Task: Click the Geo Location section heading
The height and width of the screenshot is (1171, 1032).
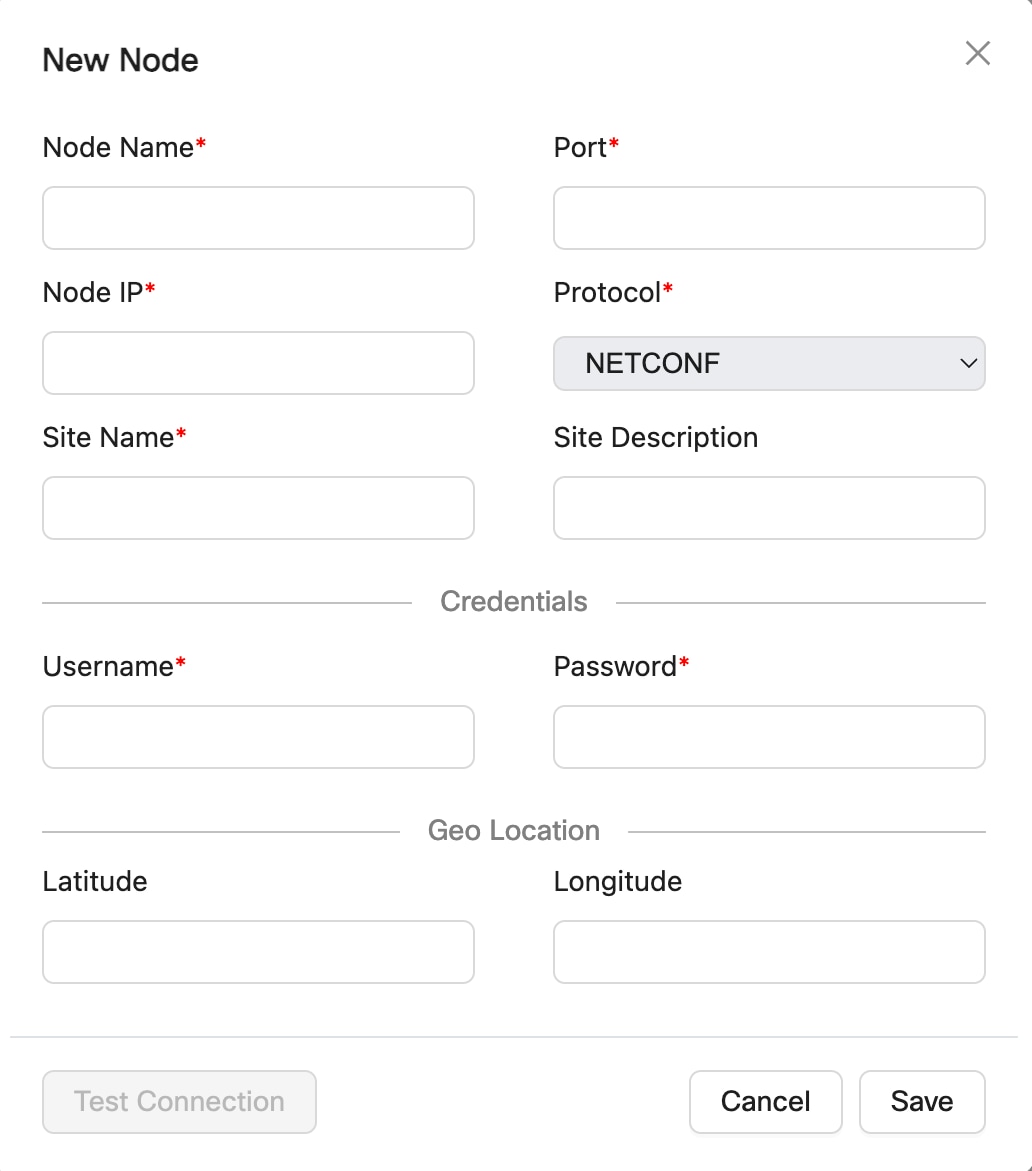Action: tap(514, 831)
